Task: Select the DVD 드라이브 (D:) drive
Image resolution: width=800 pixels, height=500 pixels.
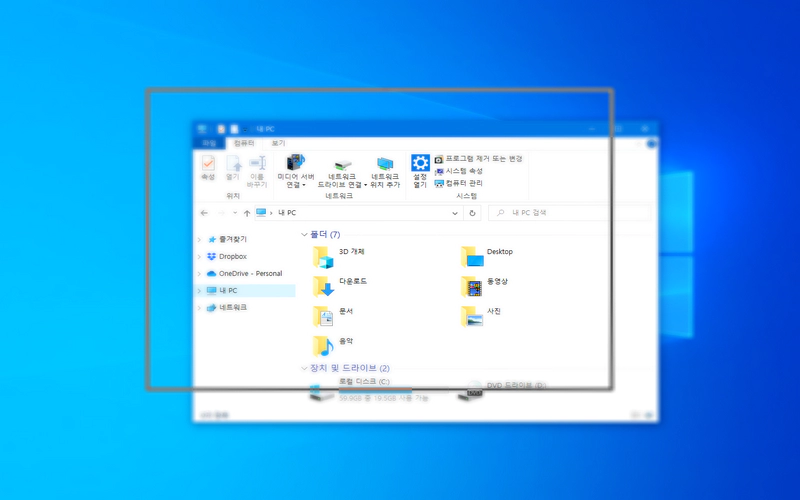Action: [x=502, y=390]
